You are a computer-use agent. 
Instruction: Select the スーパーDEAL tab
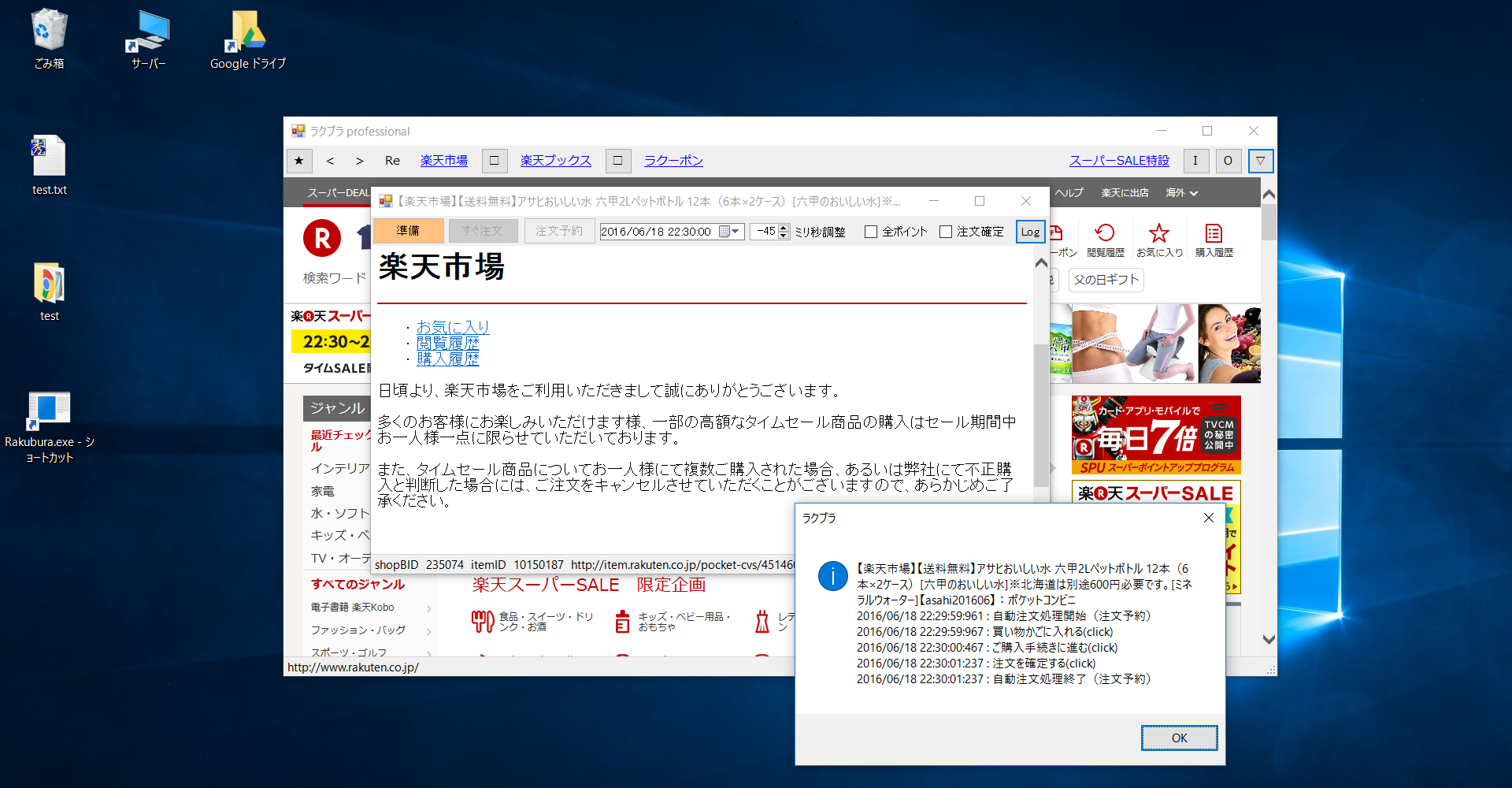coord(339,192)
